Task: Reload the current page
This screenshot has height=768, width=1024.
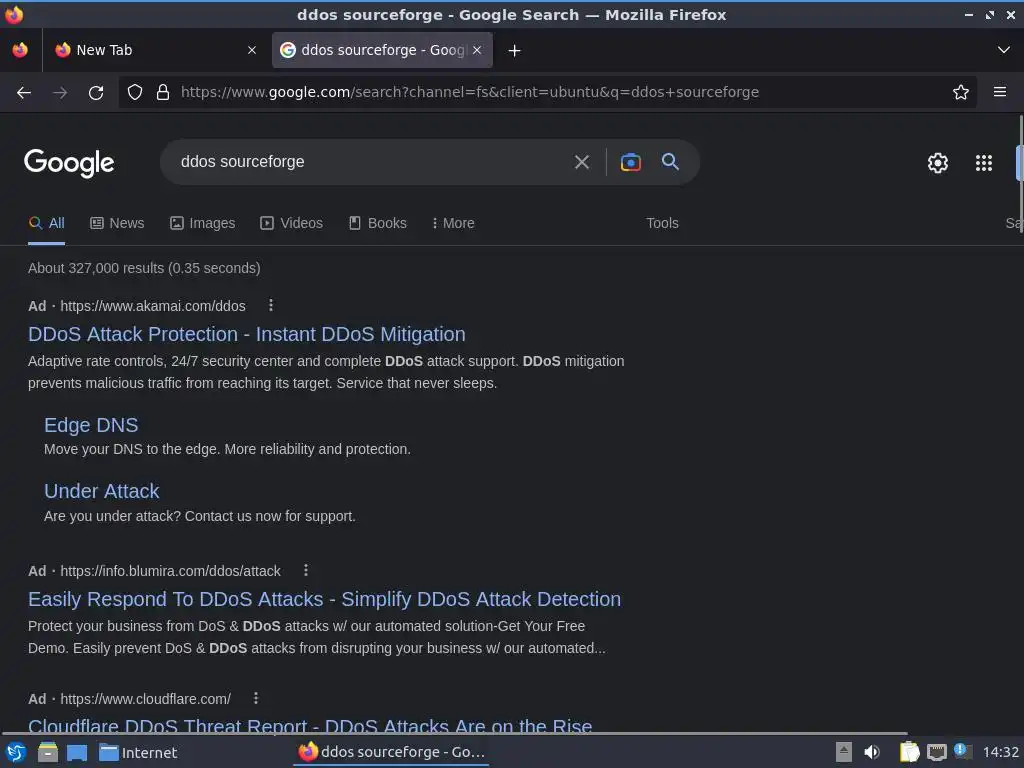Action: (x=96, y=93)
